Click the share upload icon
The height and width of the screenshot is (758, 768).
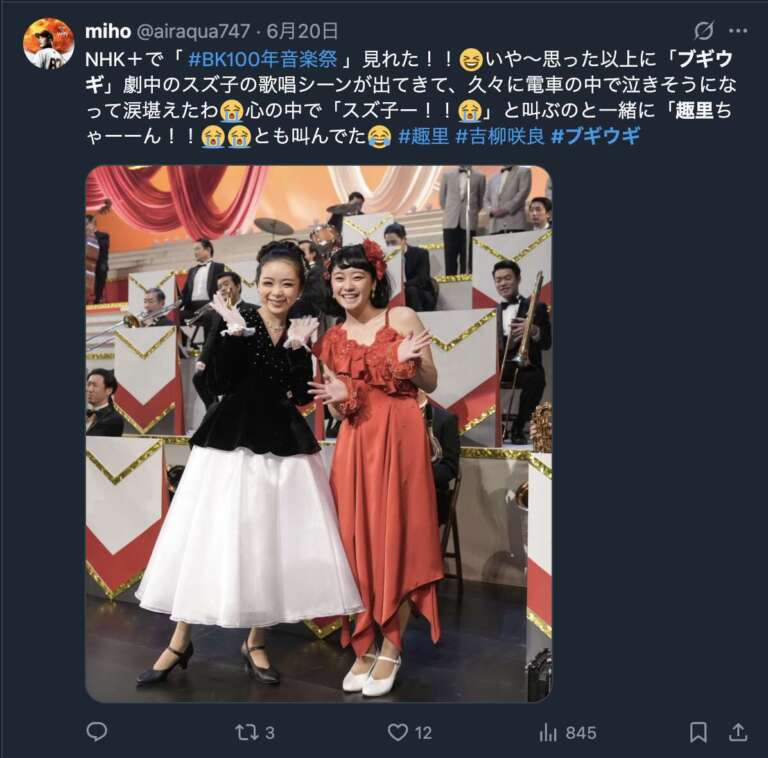pyautogui.click(x=738, y=733)
